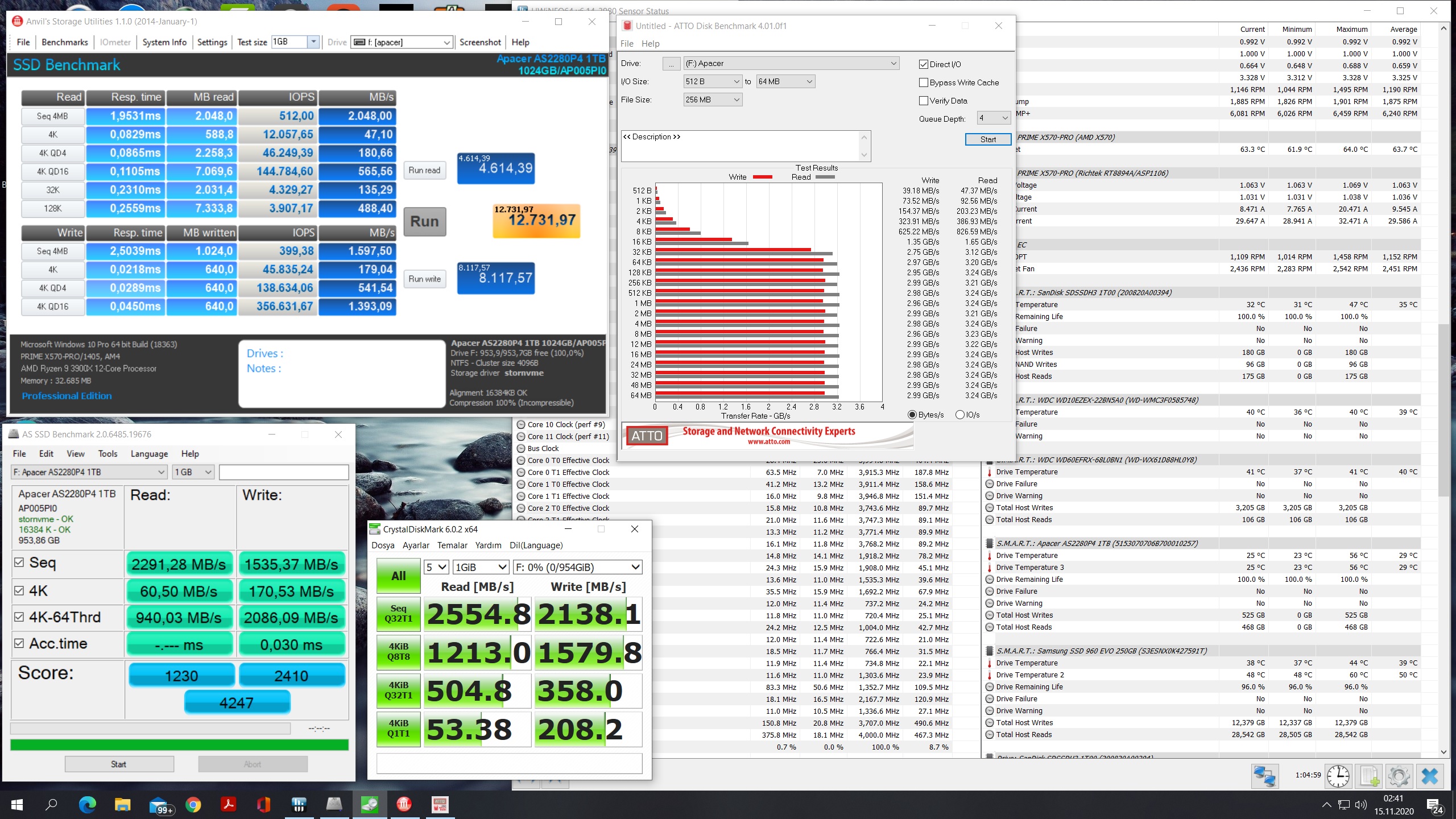Uncheck 4K test in AS SSD
Screen dimensions: 1456x819
pos(19,590)
